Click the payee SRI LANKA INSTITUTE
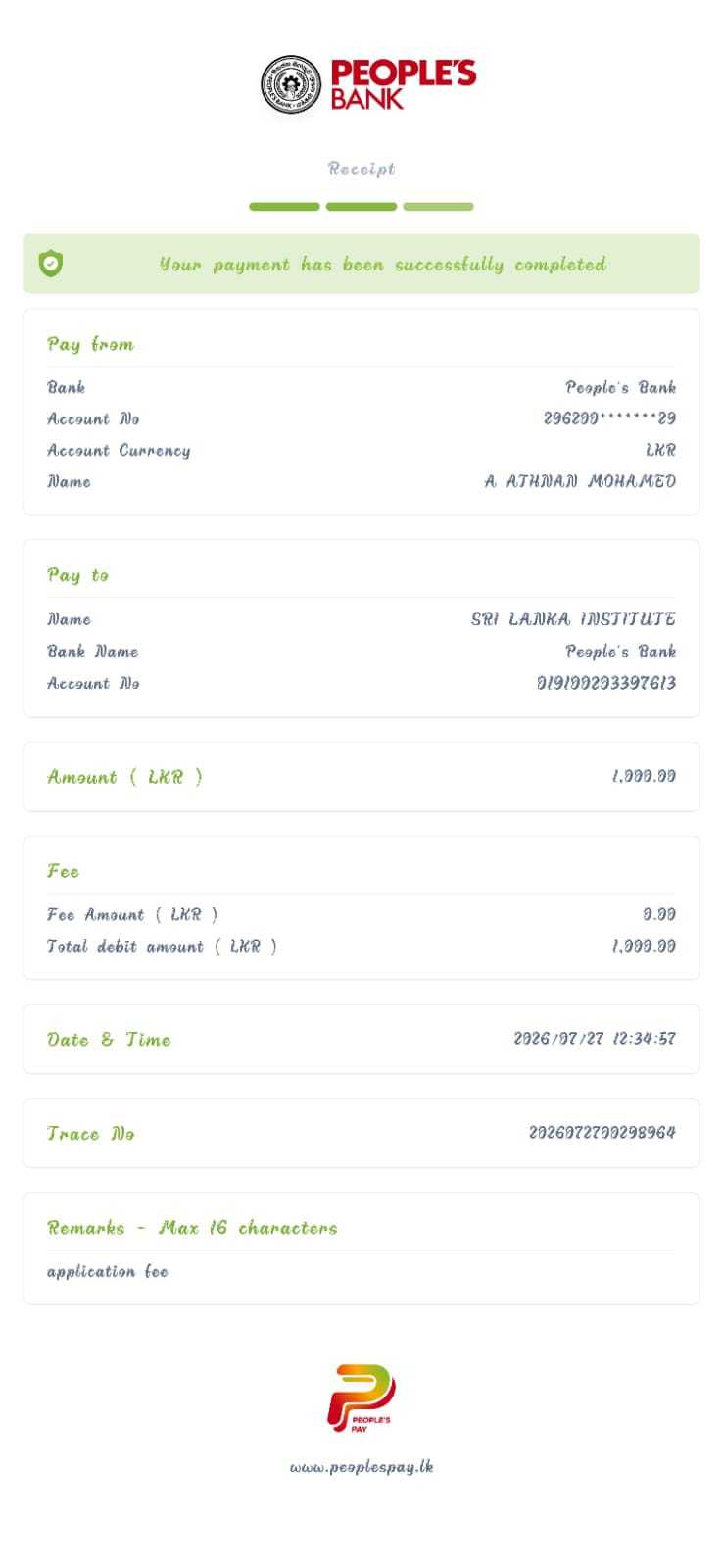 click(573, 618)
